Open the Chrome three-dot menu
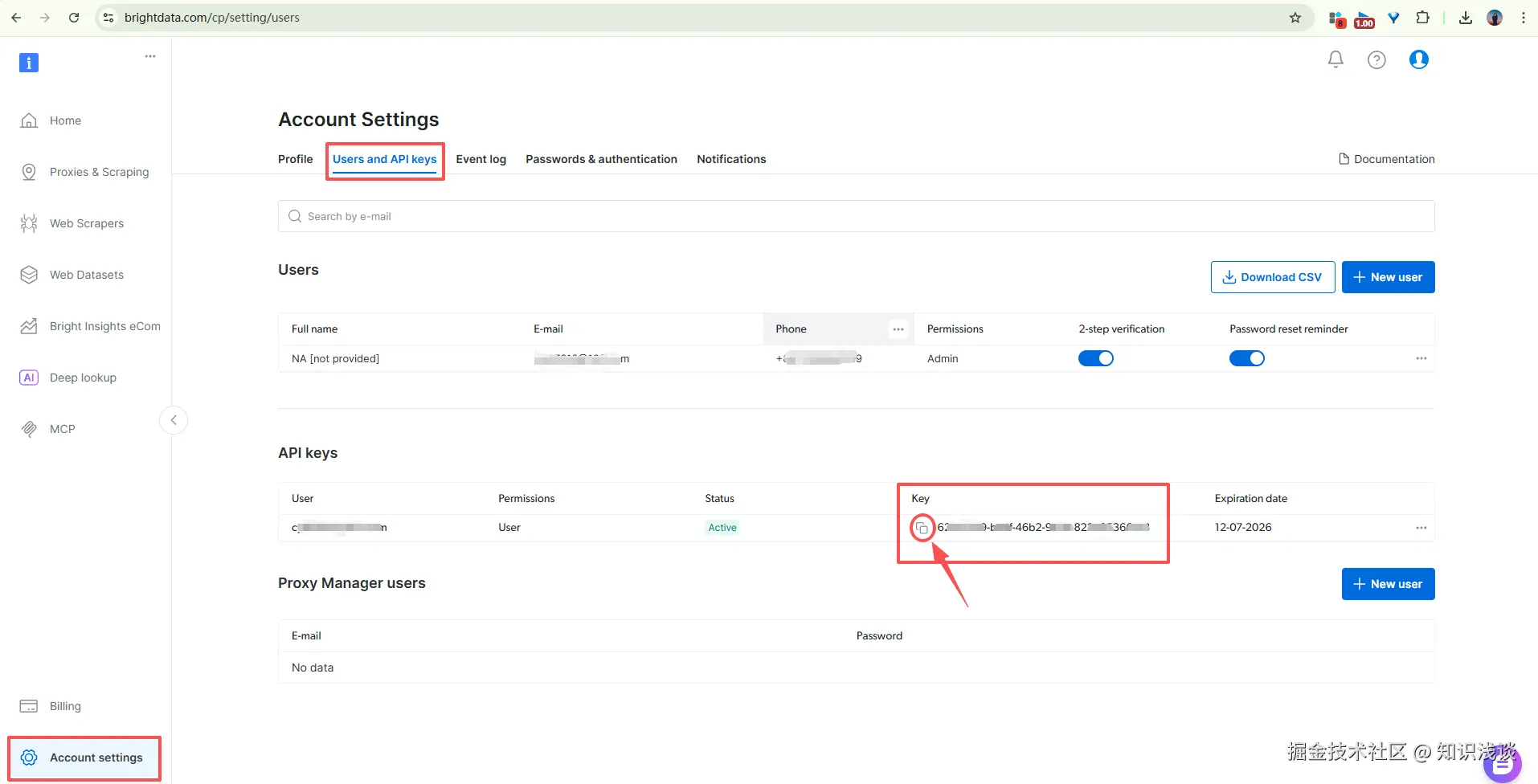This screenshot has width=1538, height=784. click(x=1524, y=18)
